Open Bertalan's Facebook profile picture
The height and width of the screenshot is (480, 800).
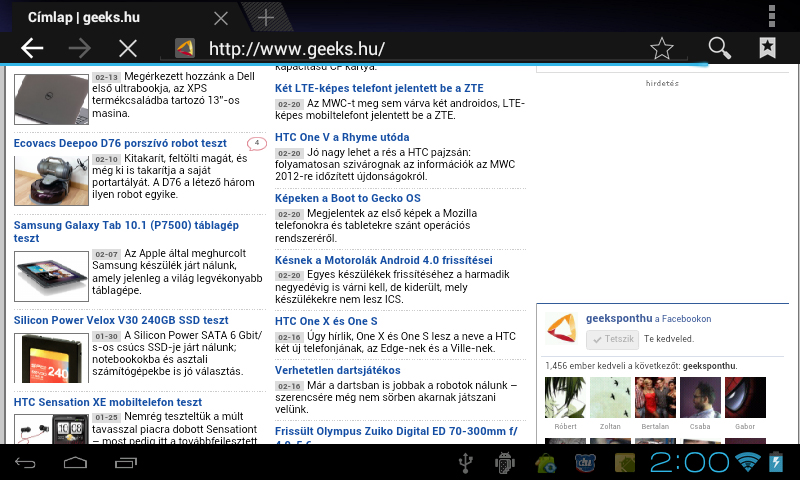(x=655, y=398)
